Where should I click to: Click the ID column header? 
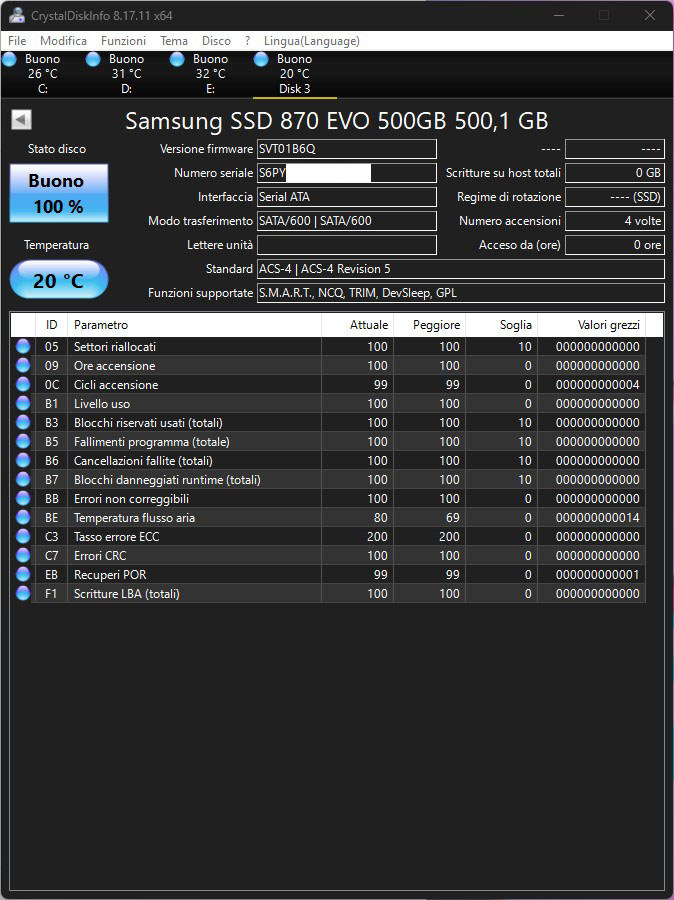click(x=52, y=325)
